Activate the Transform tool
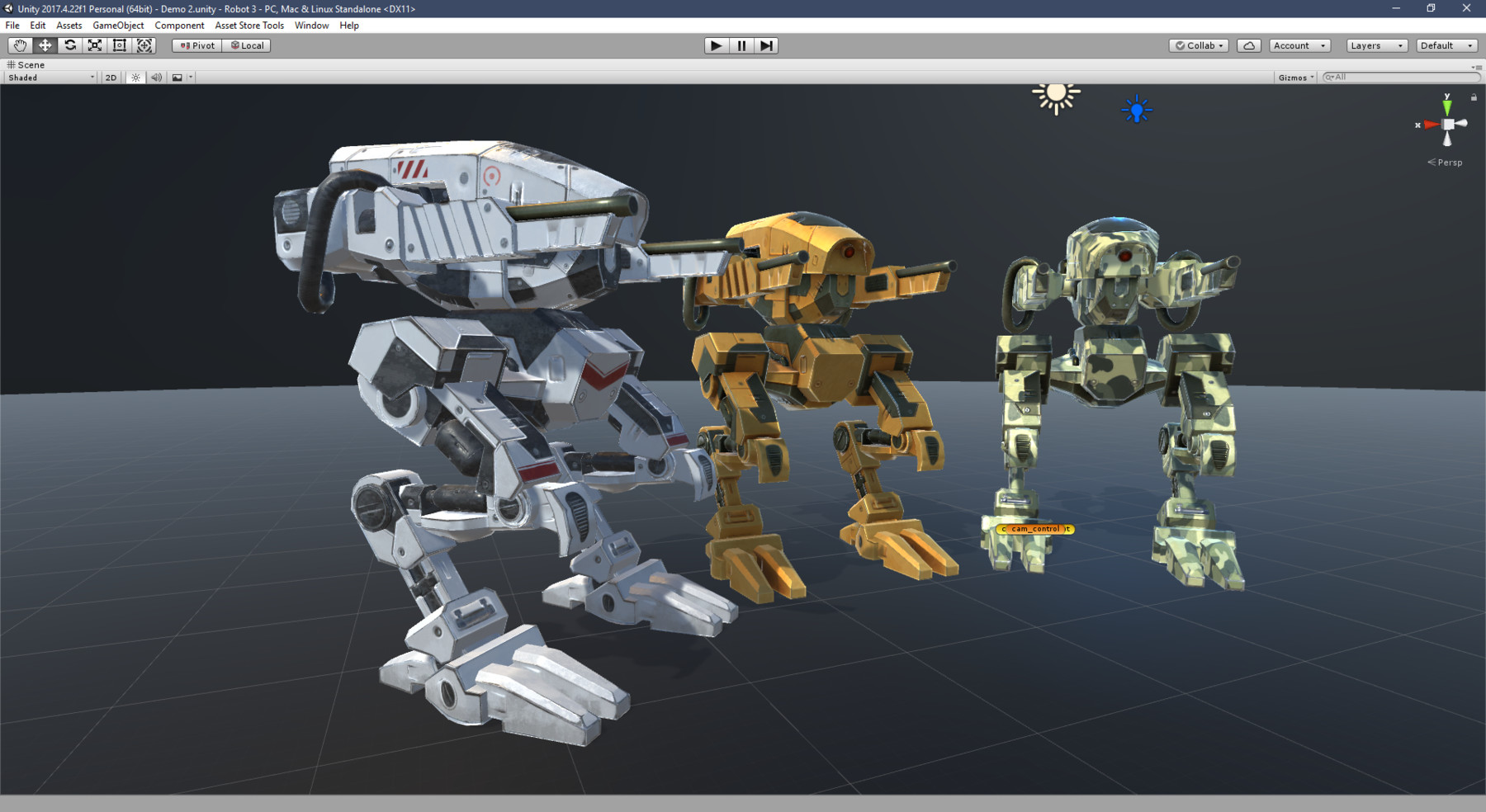Image resolution: width=1486 pixels, height=812 pixels. 144,45
